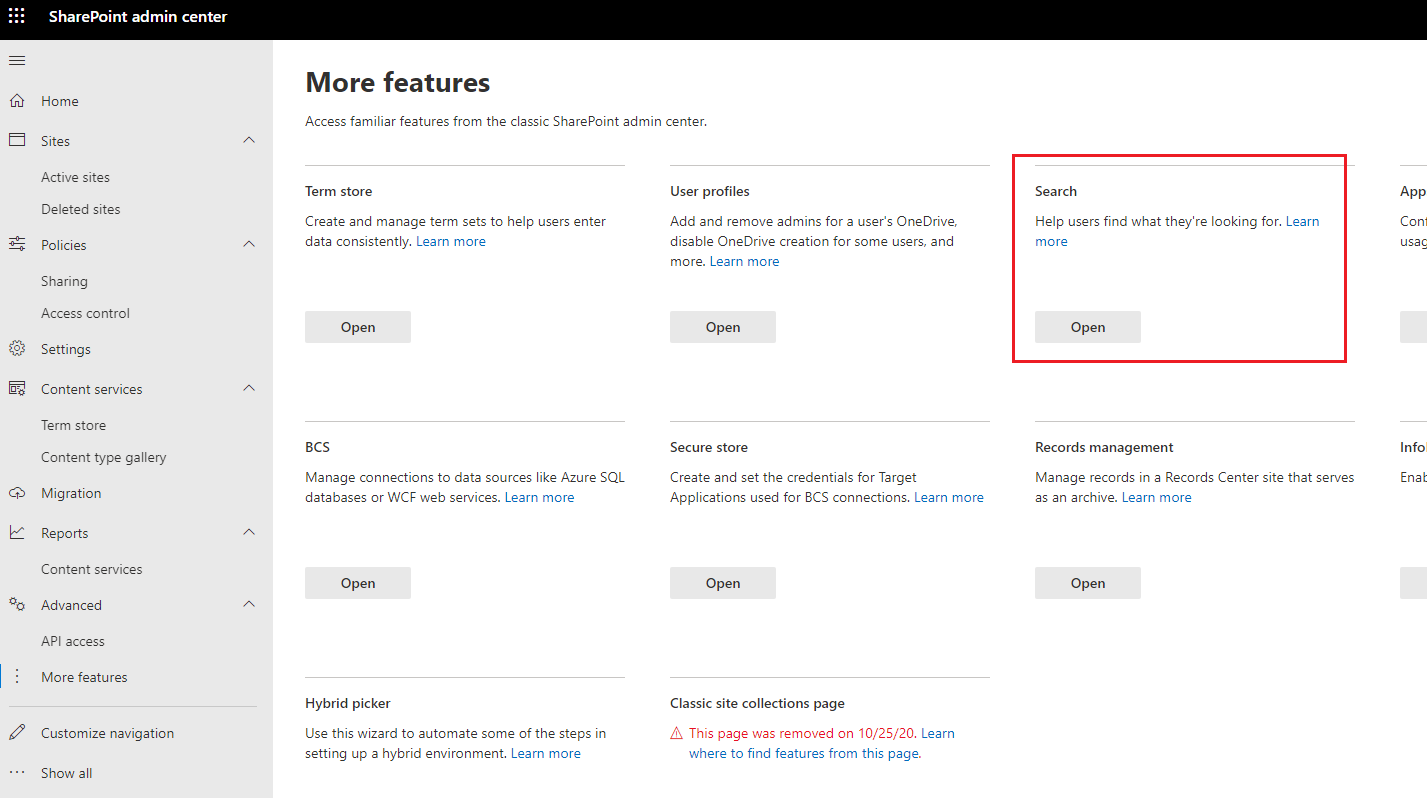Click the Customize navigation pencil icon

[16, 732]
